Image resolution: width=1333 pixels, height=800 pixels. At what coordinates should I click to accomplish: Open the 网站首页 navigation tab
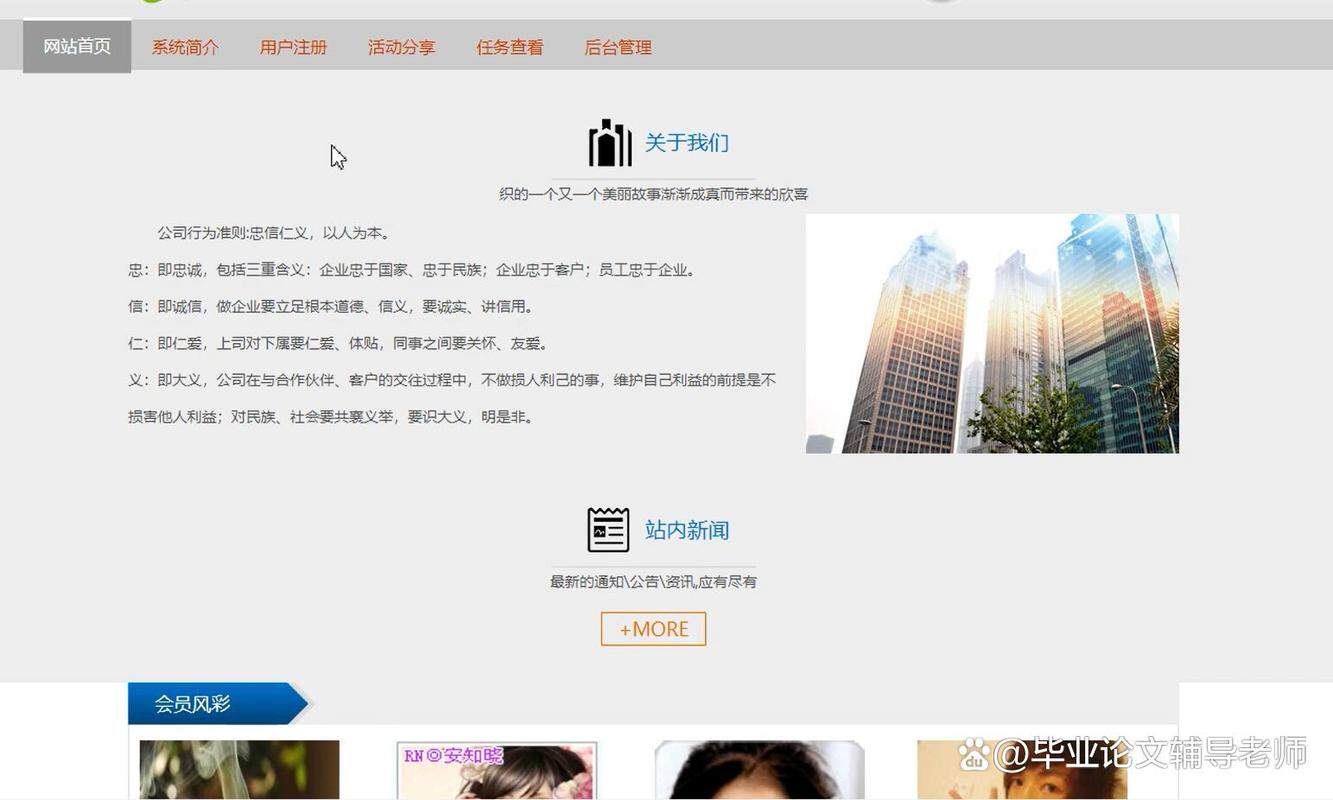coord(77,47)
